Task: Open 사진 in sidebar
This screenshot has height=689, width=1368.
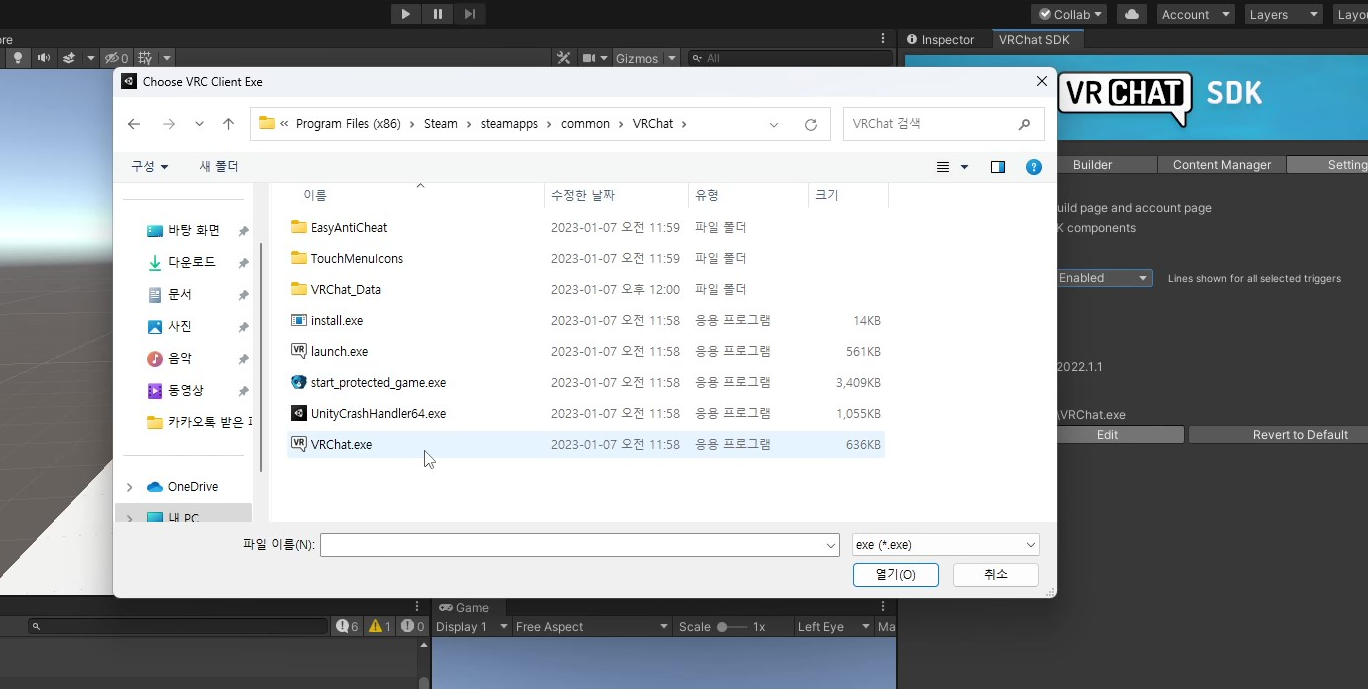Action: click(x=180, y=326)
